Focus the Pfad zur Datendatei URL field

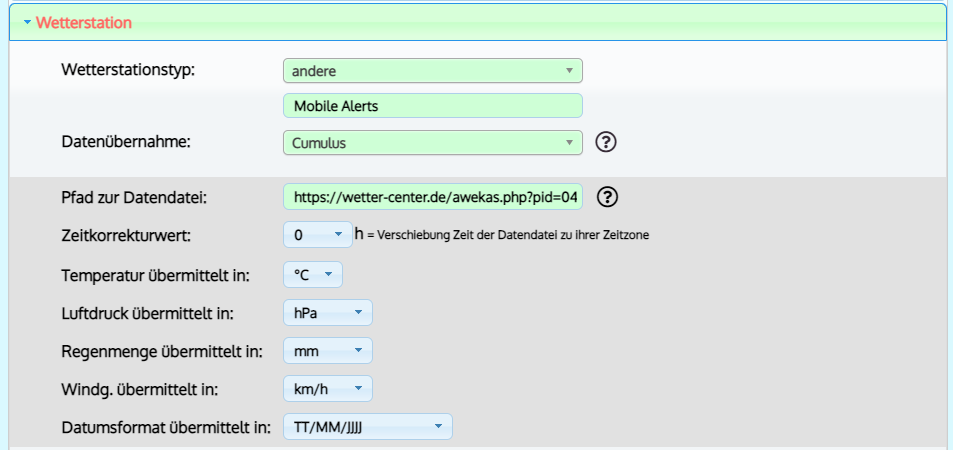433,196
